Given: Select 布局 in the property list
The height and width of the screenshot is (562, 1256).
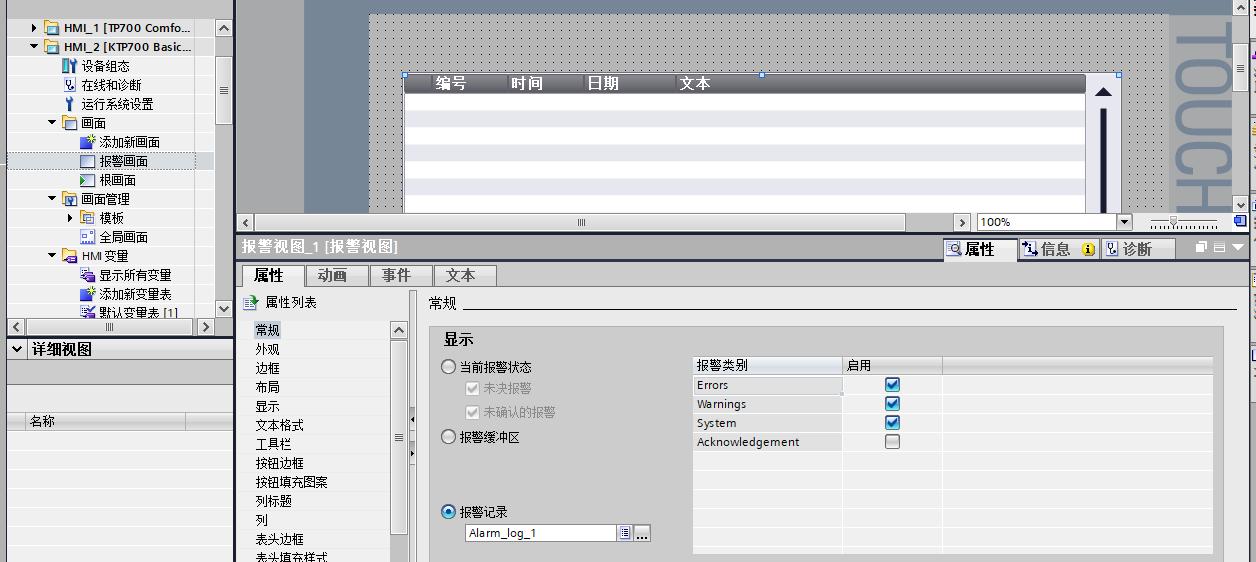Looking at the screenshot, I should point(268,387).
